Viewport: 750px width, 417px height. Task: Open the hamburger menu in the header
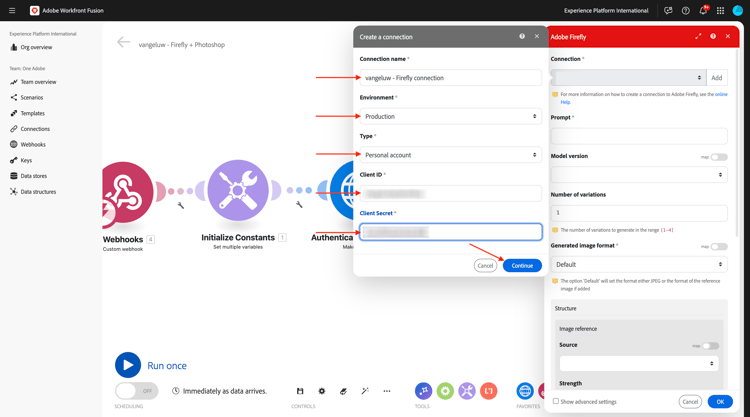click(x=12, y=11)
